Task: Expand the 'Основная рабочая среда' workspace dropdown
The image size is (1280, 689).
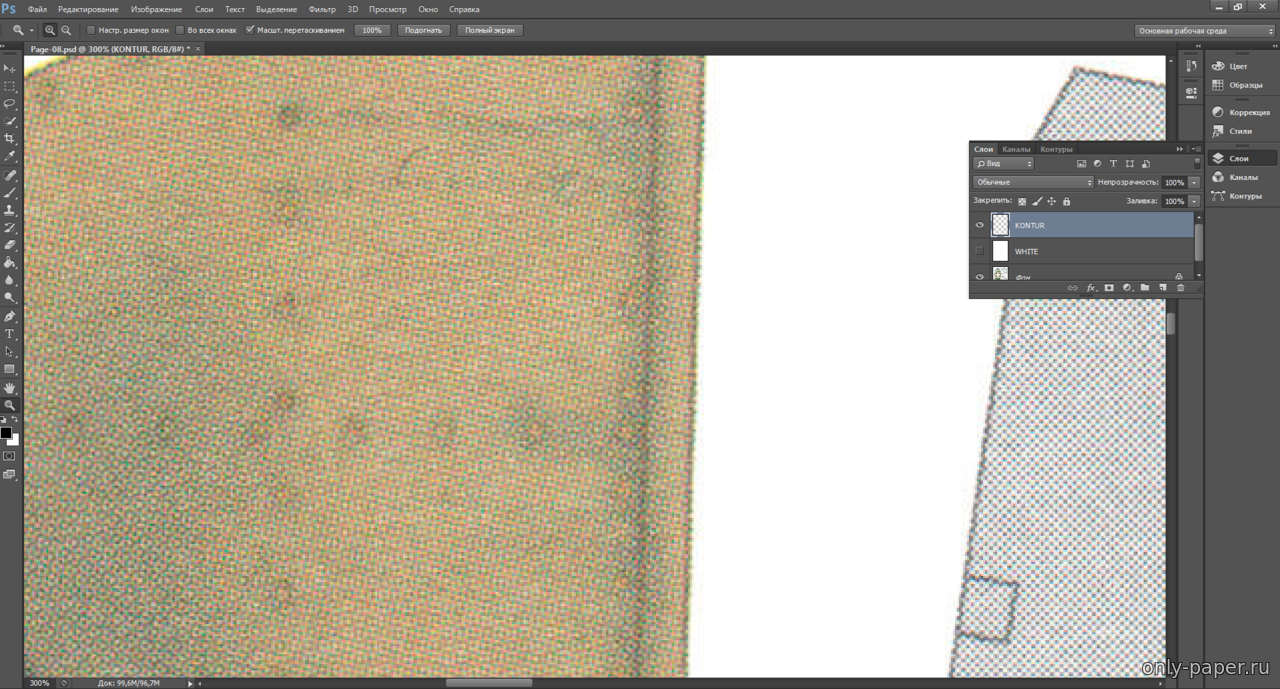Action: (x=1205, y=31)
